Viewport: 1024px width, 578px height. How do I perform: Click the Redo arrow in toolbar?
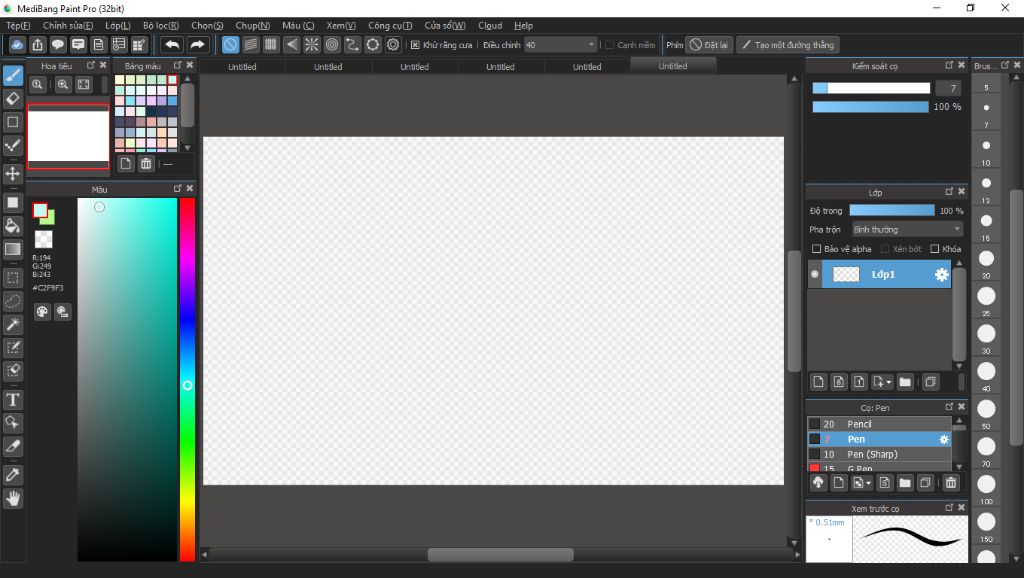(197, 45)
